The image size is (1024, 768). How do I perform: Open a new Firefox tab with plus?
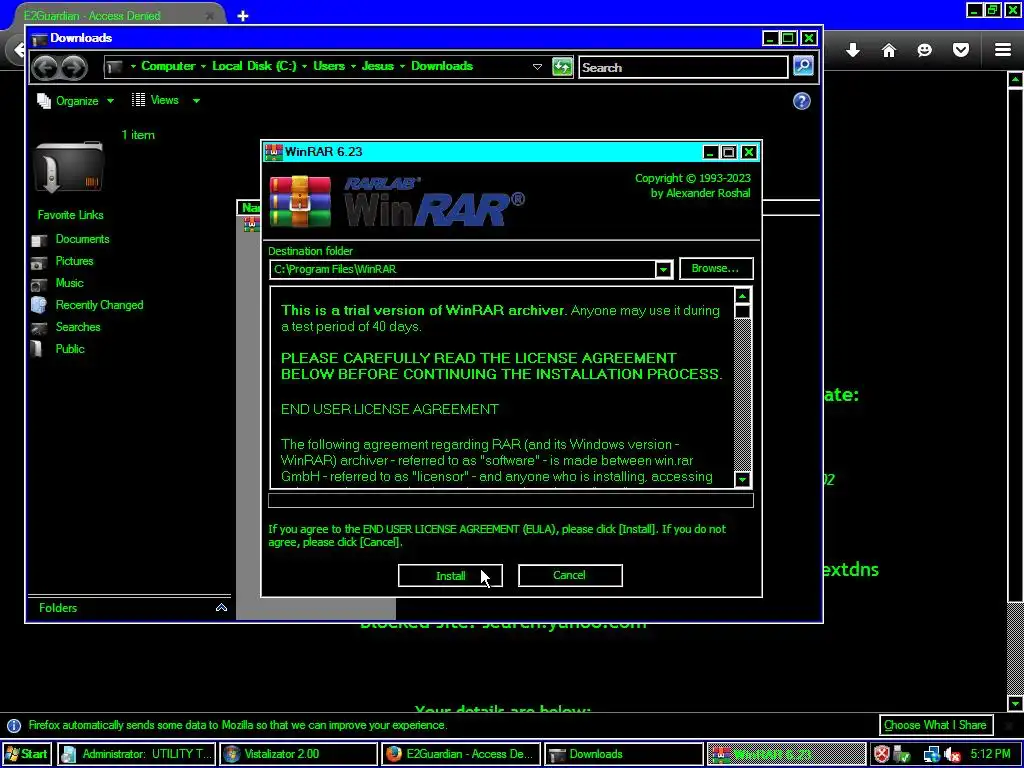tap(243, 16)
